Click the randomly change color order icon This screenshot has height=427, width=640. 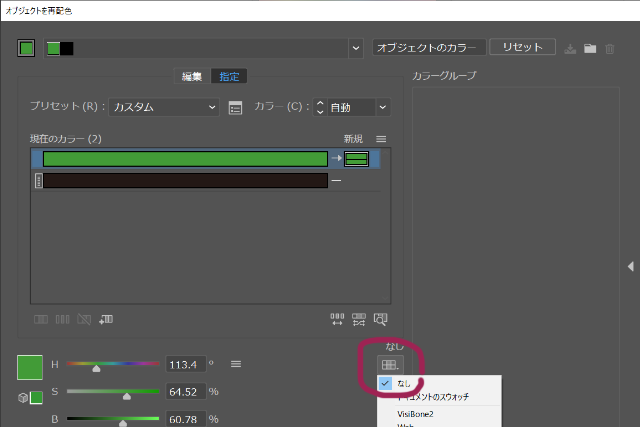[338, 319]
